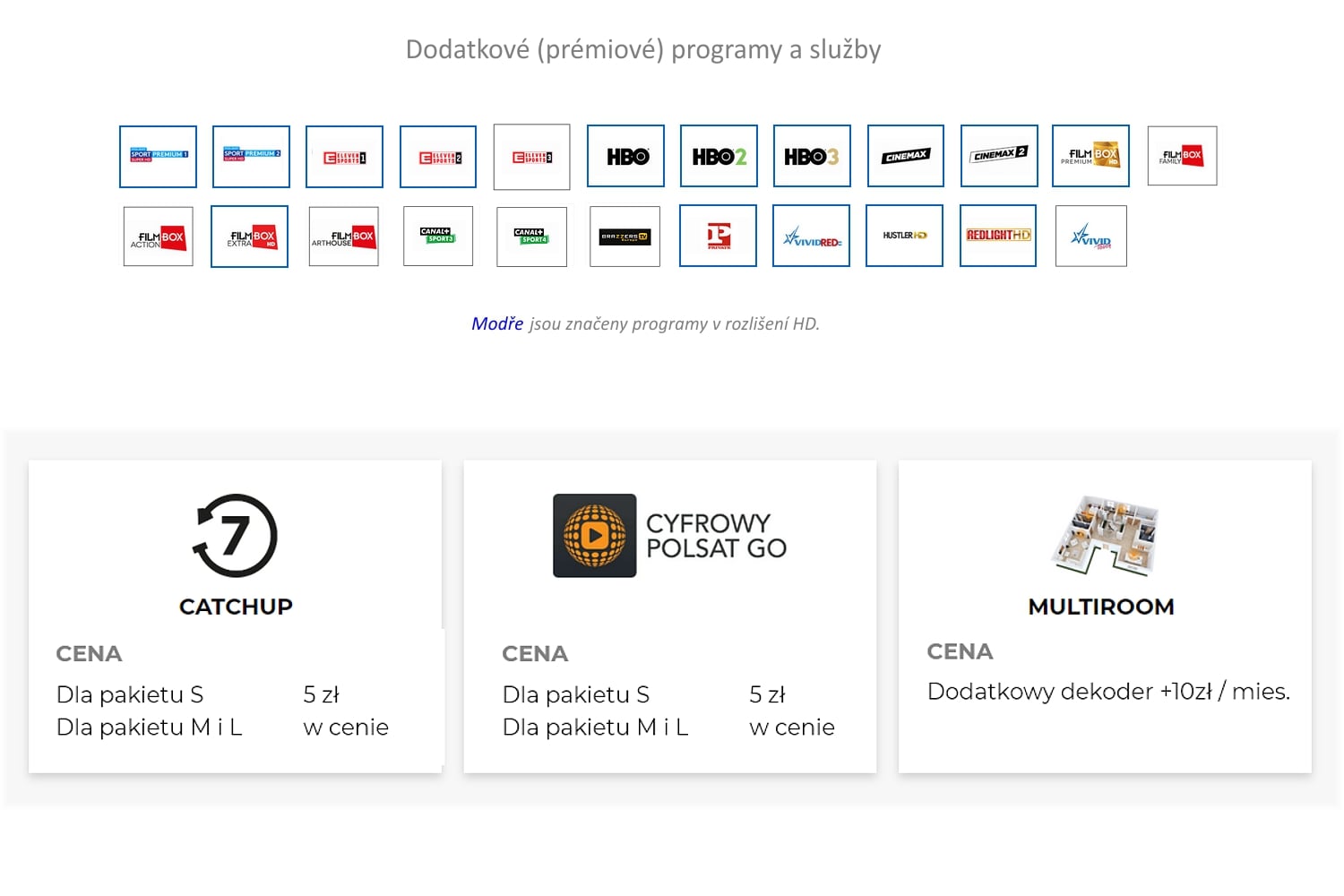Viewport: 1344px width, 896px height.
Task: Click '5 zł' price in Catchup card
Action: click(321, 695)
